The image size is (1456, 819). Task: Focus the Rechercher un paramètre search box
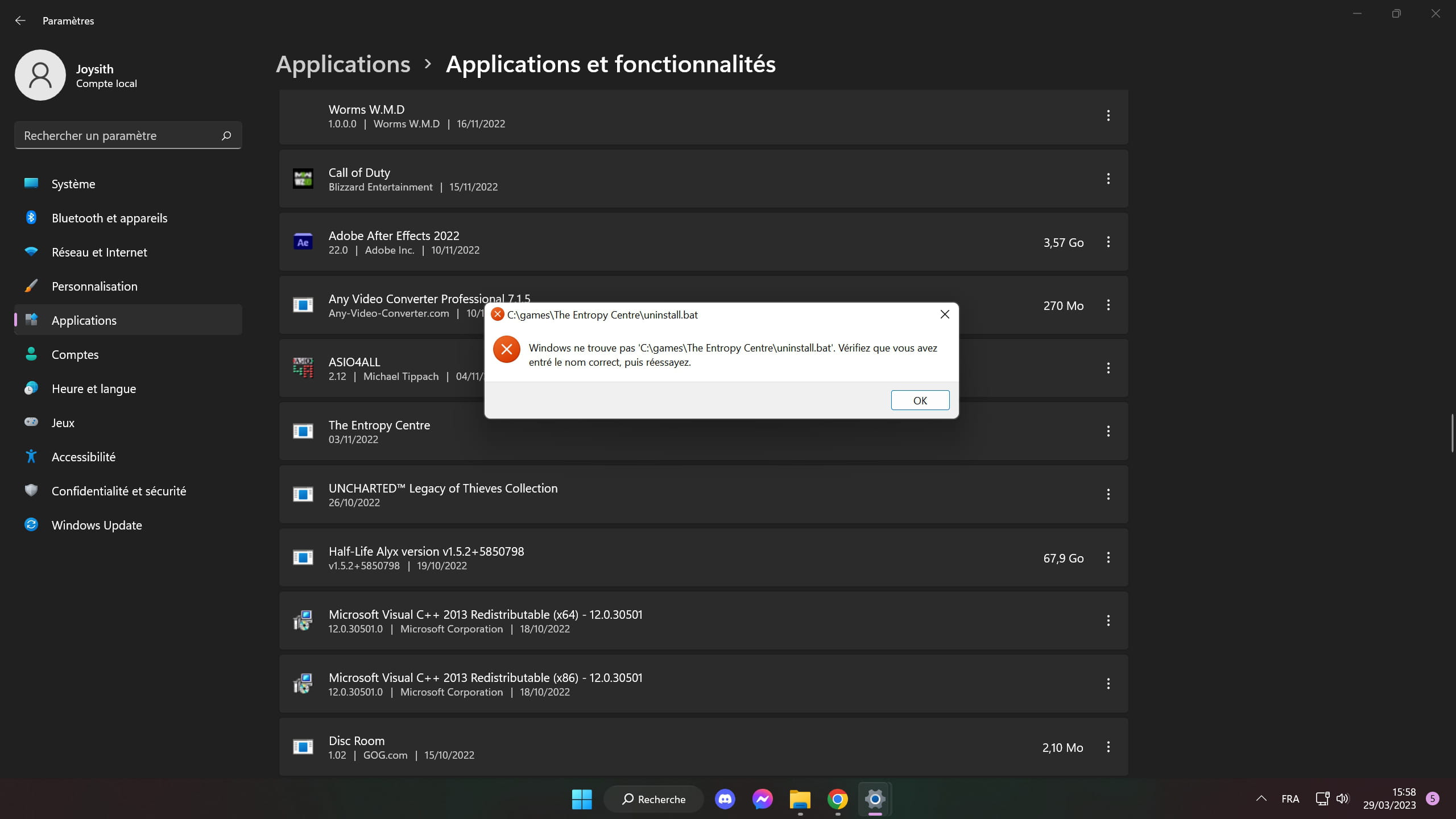click(128, 135)
